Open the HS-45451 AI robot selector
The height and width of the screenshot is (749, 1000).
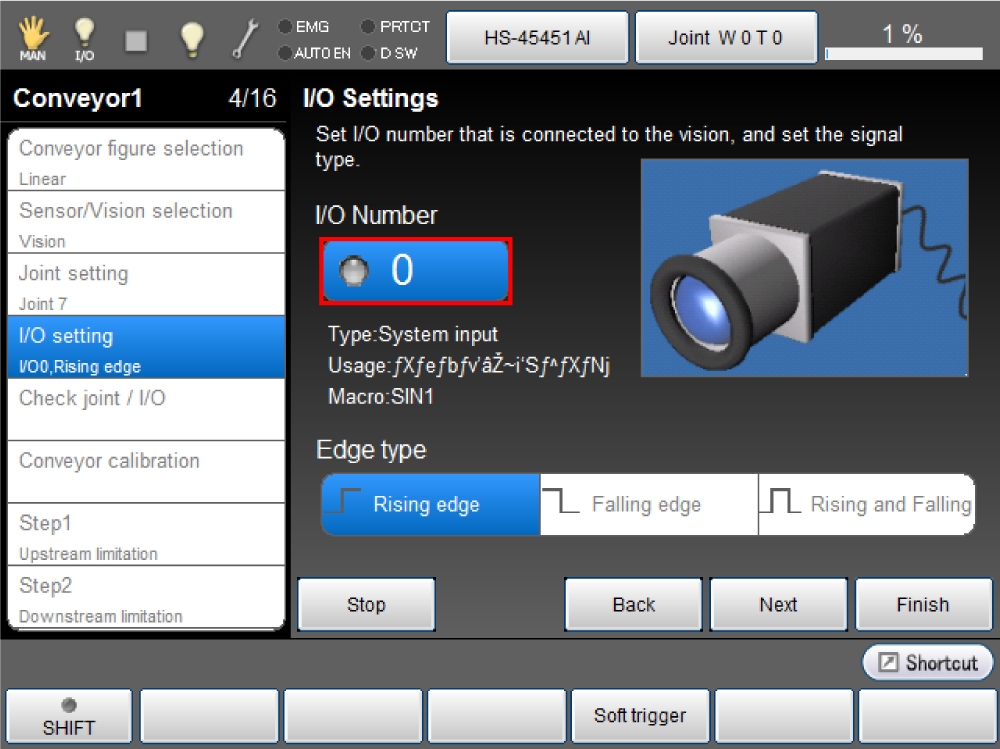[x=537, y=38]
